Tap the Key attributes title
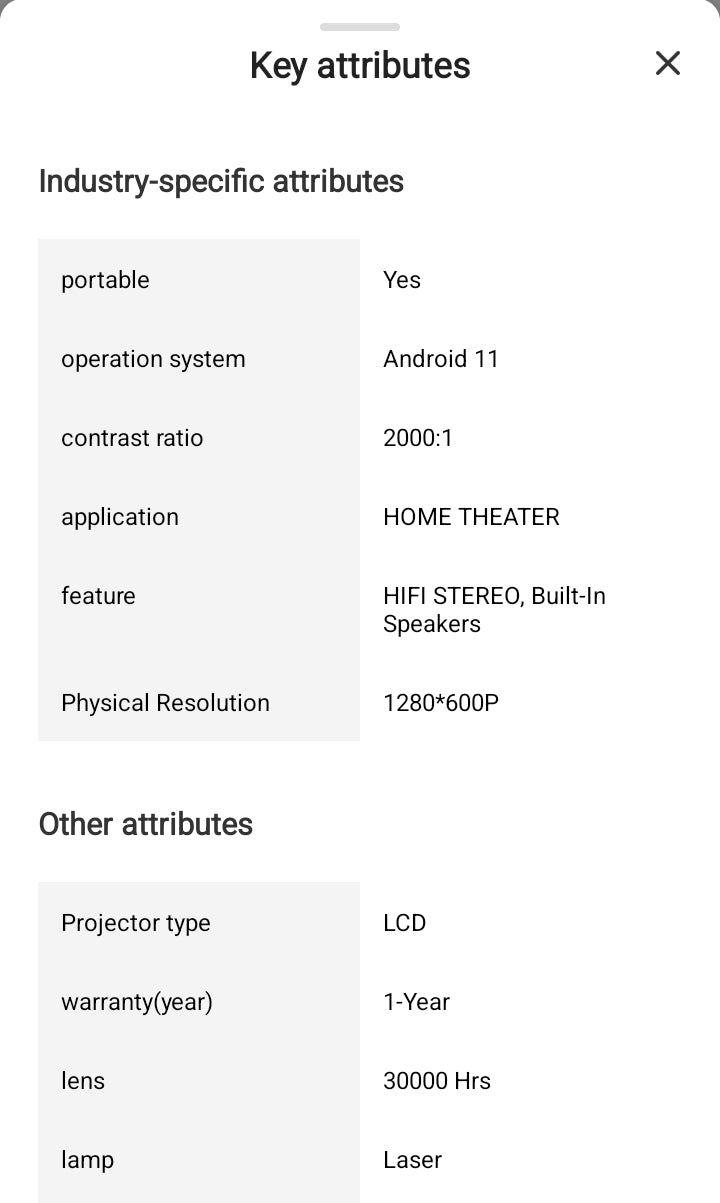This screenshot has width=720, height=1203. point(360,66)
